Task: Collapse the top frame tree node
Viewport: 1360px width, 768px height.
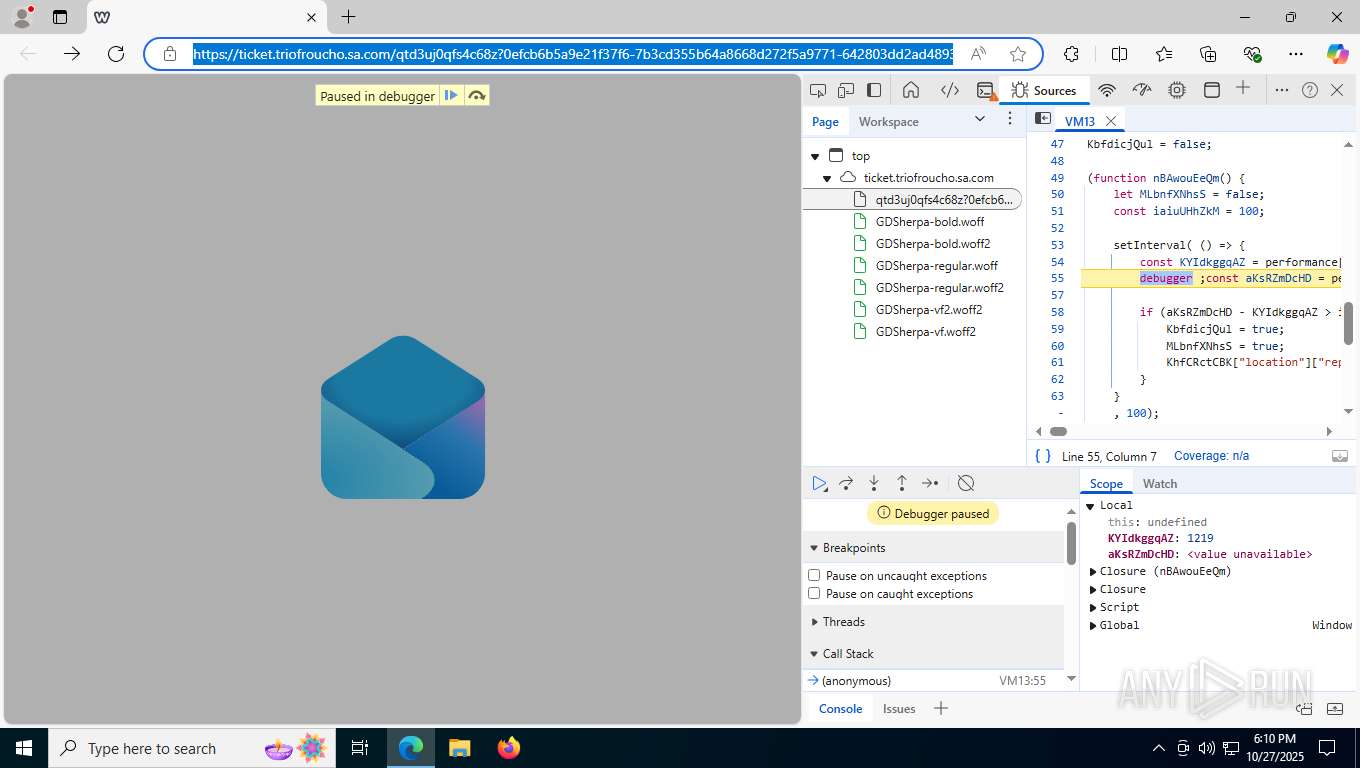Action: [815, 156]
